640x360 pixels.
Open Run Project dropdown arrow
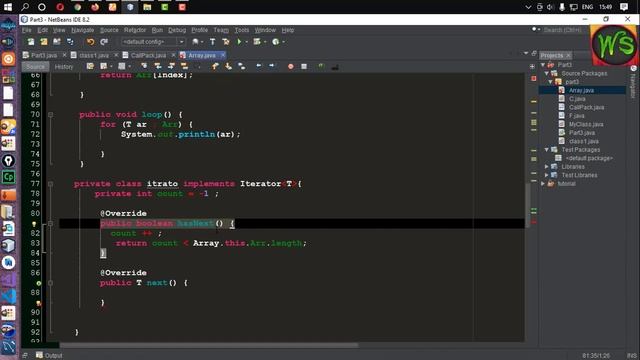247,42
